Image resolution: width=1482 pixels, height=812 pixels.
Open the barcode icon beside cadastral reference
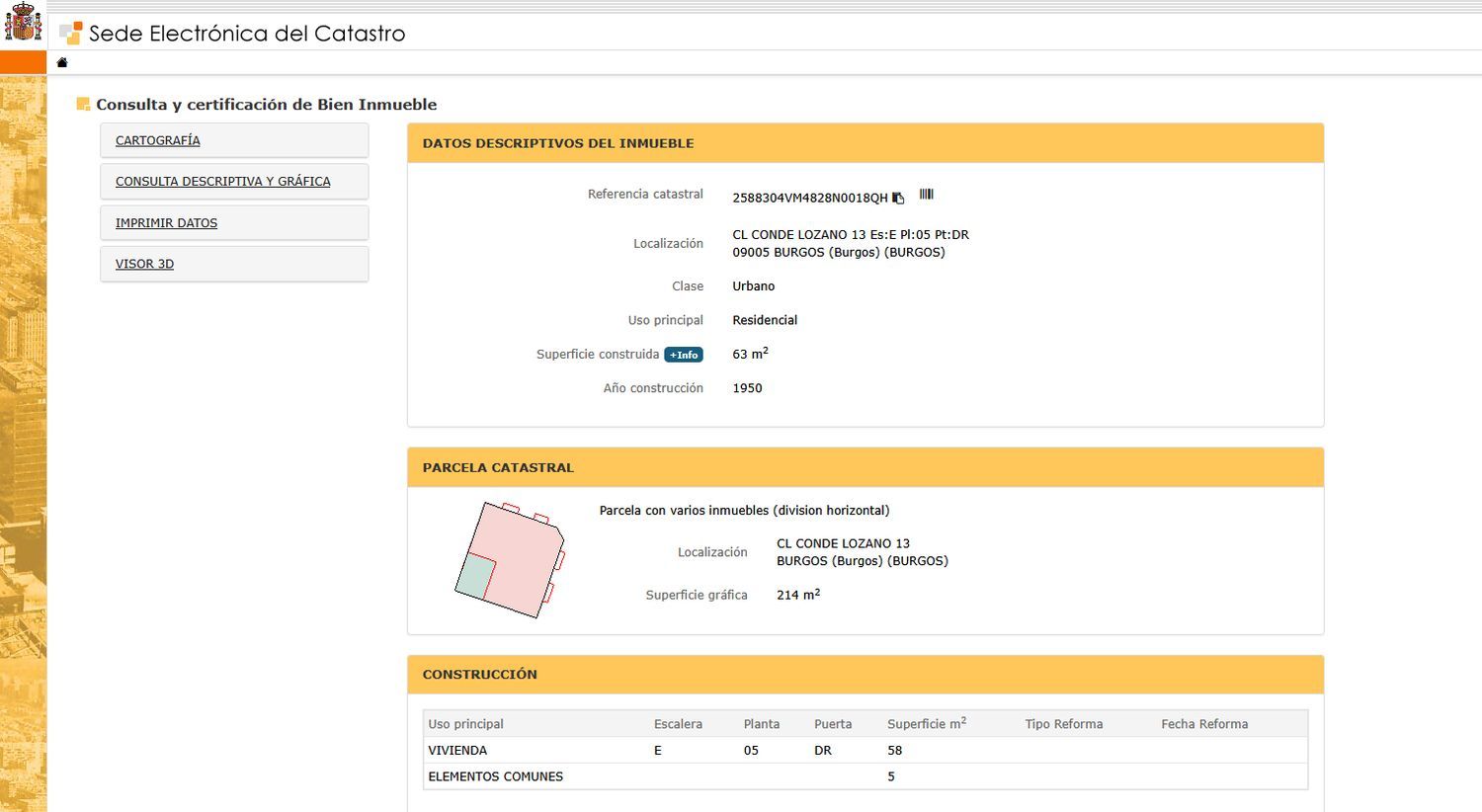(x=926, y=195)
